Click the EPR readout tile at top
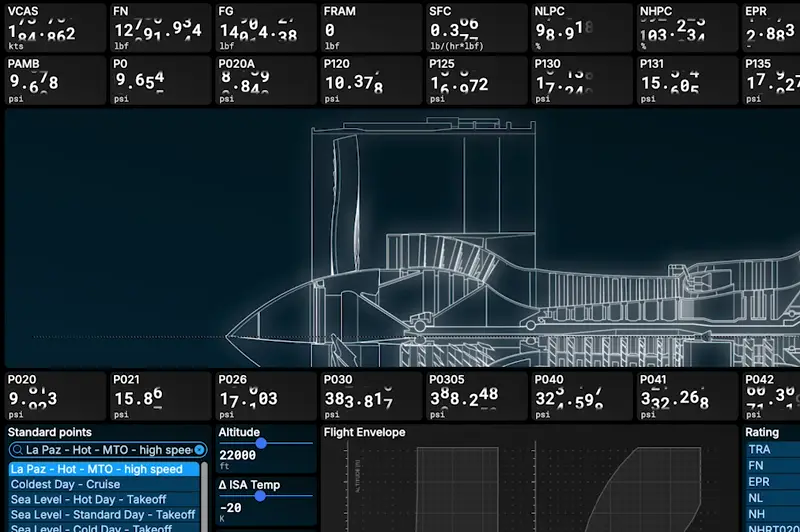The height and width of the screenshot is (532, 800). click(x=771, y=28)
